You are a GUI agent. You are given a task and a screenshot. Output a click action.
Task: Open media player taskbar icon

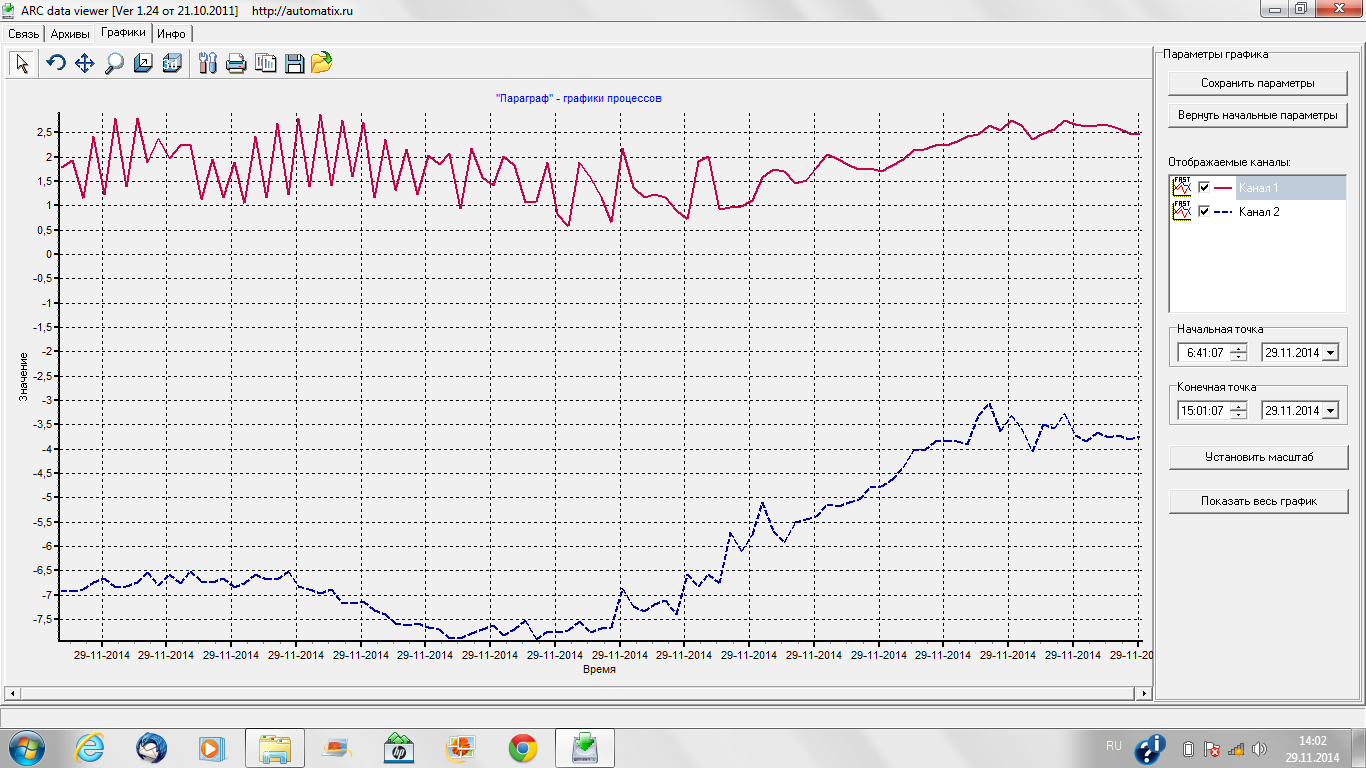(211, 748)
